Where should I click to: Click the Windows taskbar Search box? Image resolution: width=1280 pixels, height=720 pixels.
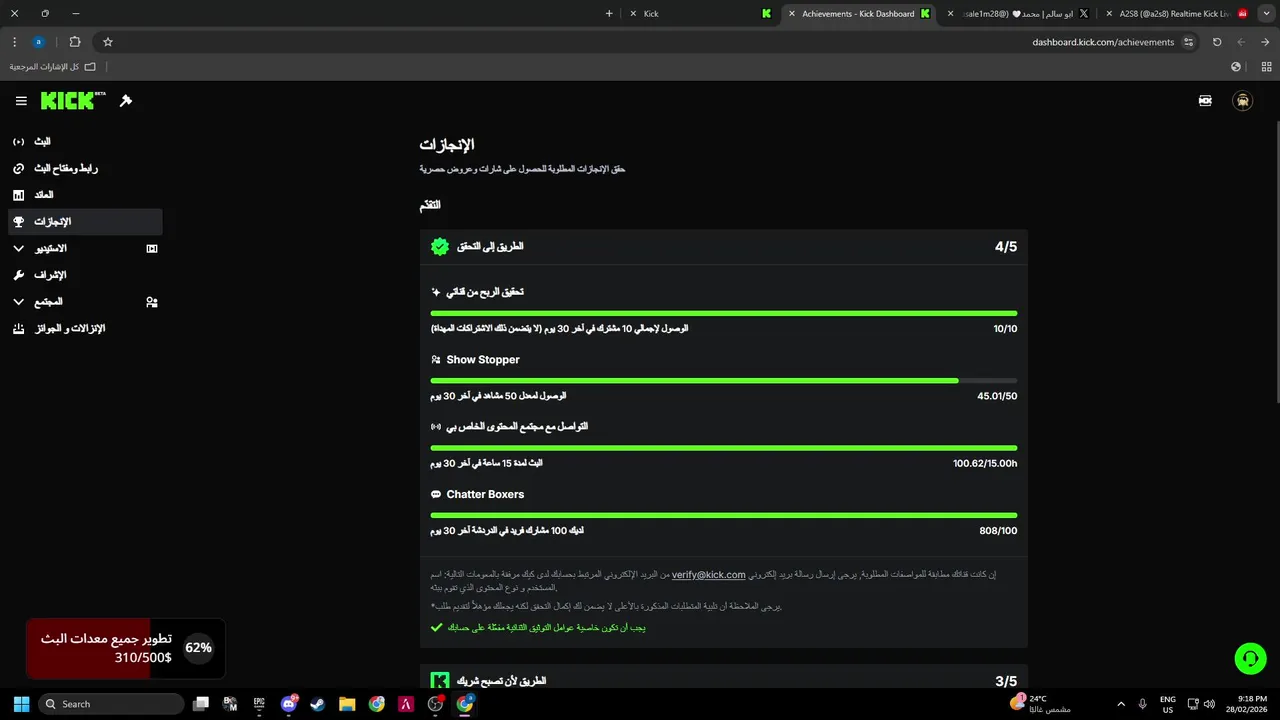pyautogui.click(x=111, y=704)
